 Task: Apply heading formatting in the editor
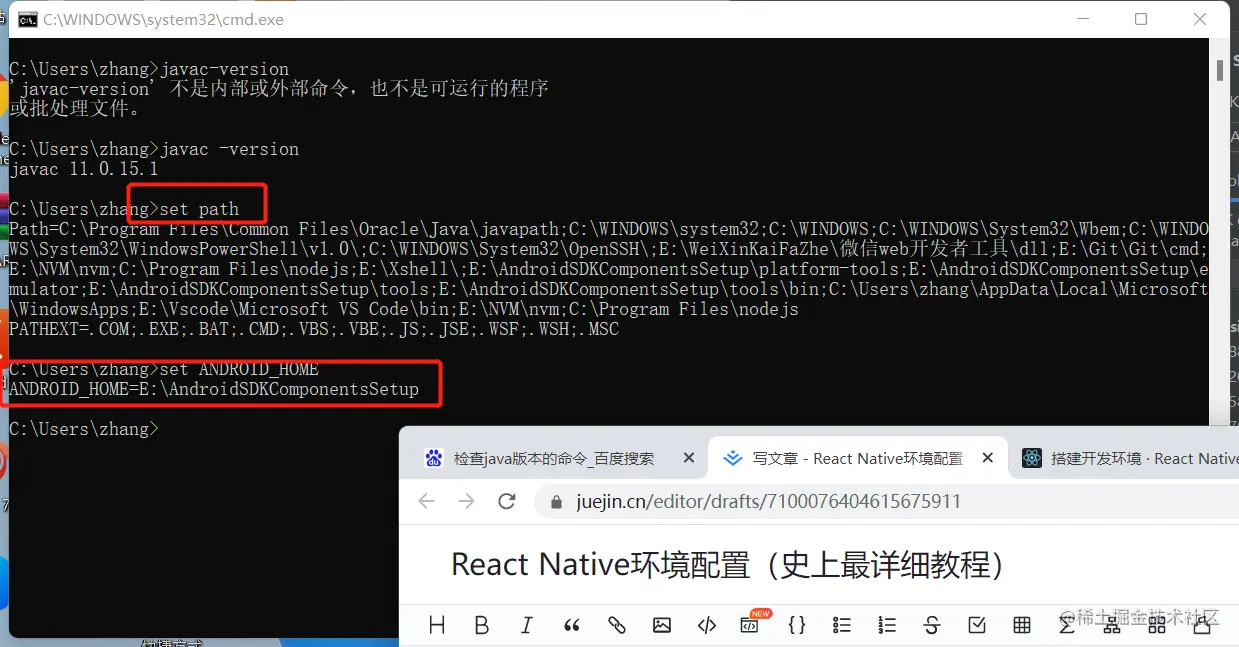pyautogui.click(x=436, y=624)
